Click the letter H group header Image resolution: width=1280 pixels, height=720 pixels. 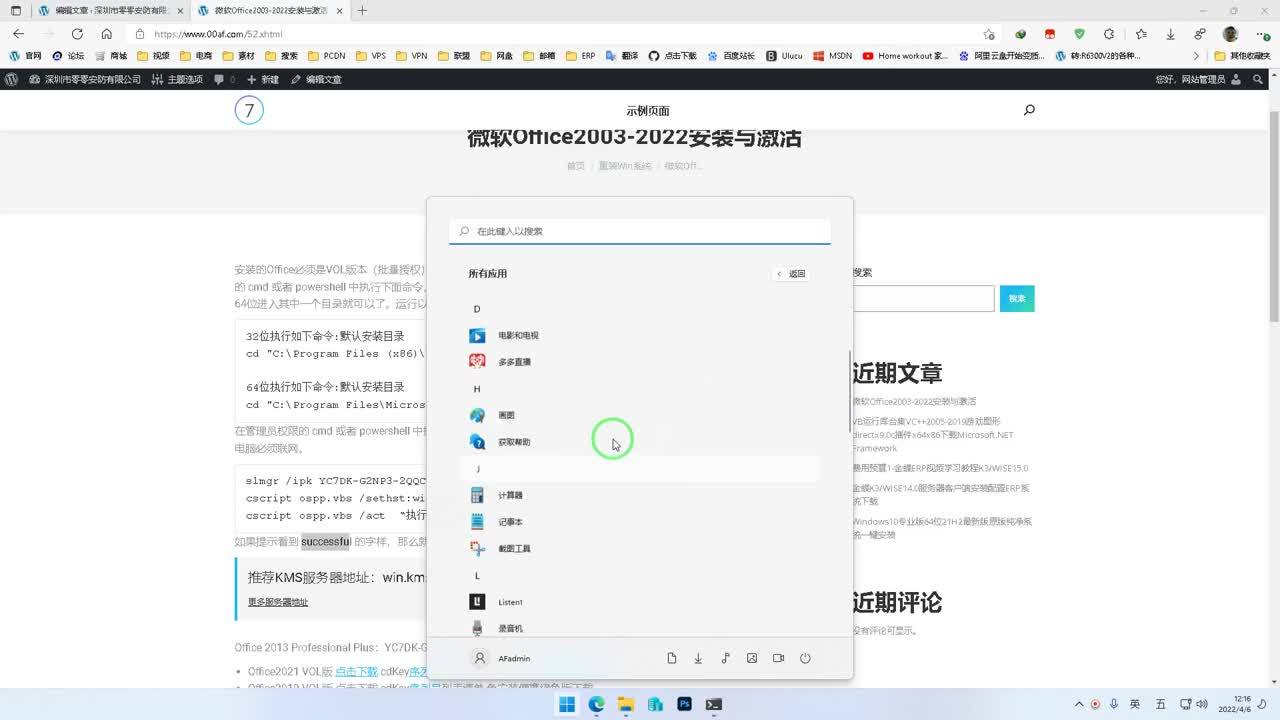coord(477,389)
